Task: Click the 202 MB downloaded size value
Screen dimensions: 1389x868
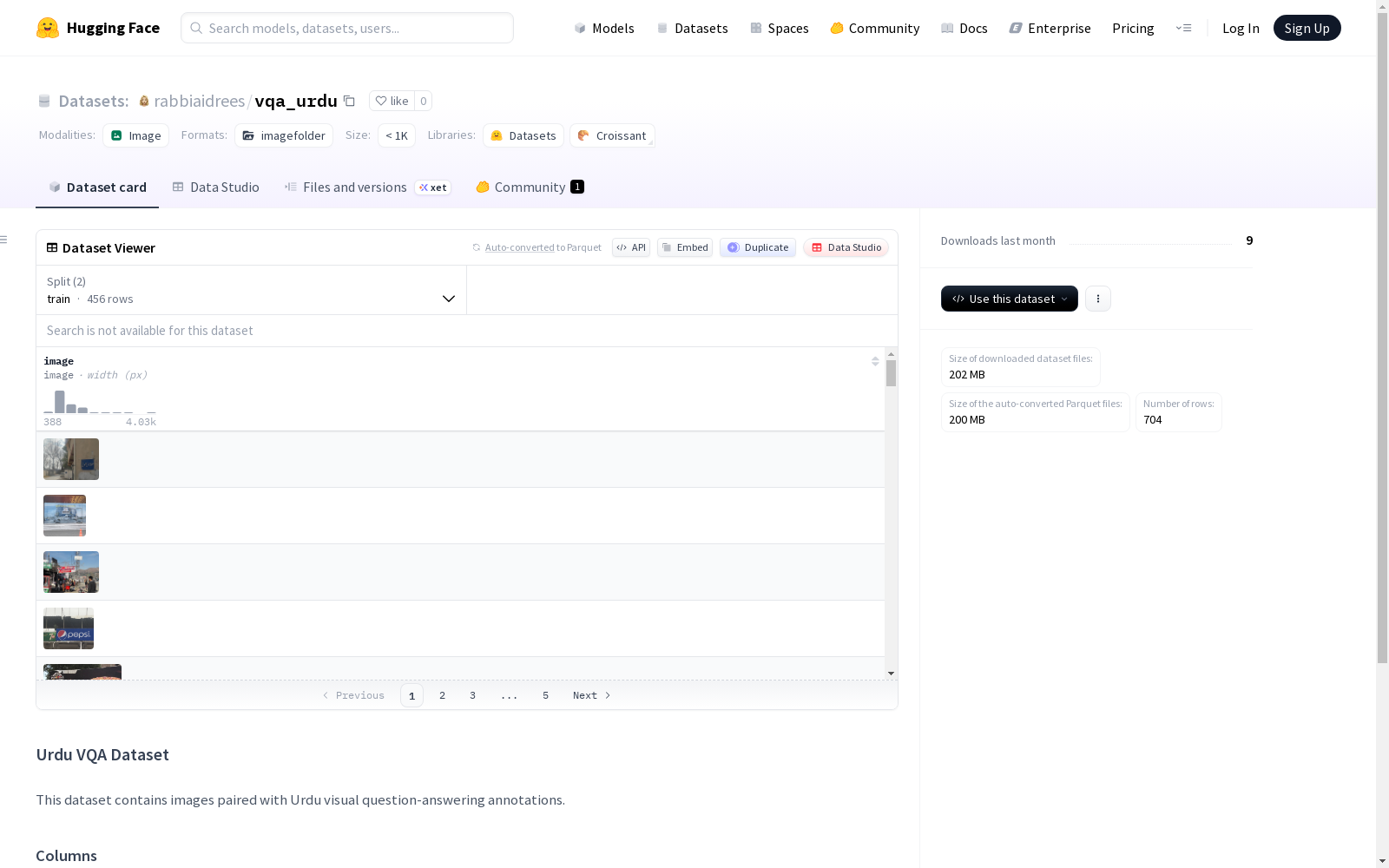Action: [967, 375]
